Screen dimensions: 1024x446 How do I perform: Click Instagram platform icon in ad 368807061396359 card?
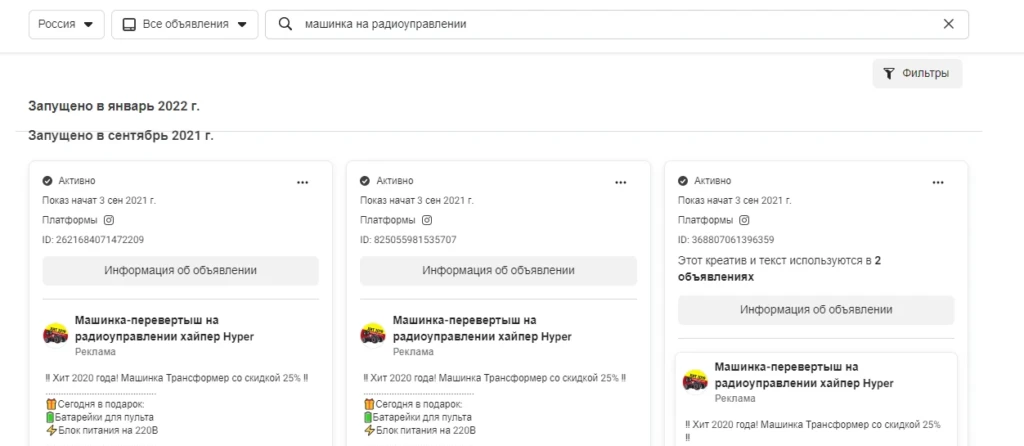(744, 220)
